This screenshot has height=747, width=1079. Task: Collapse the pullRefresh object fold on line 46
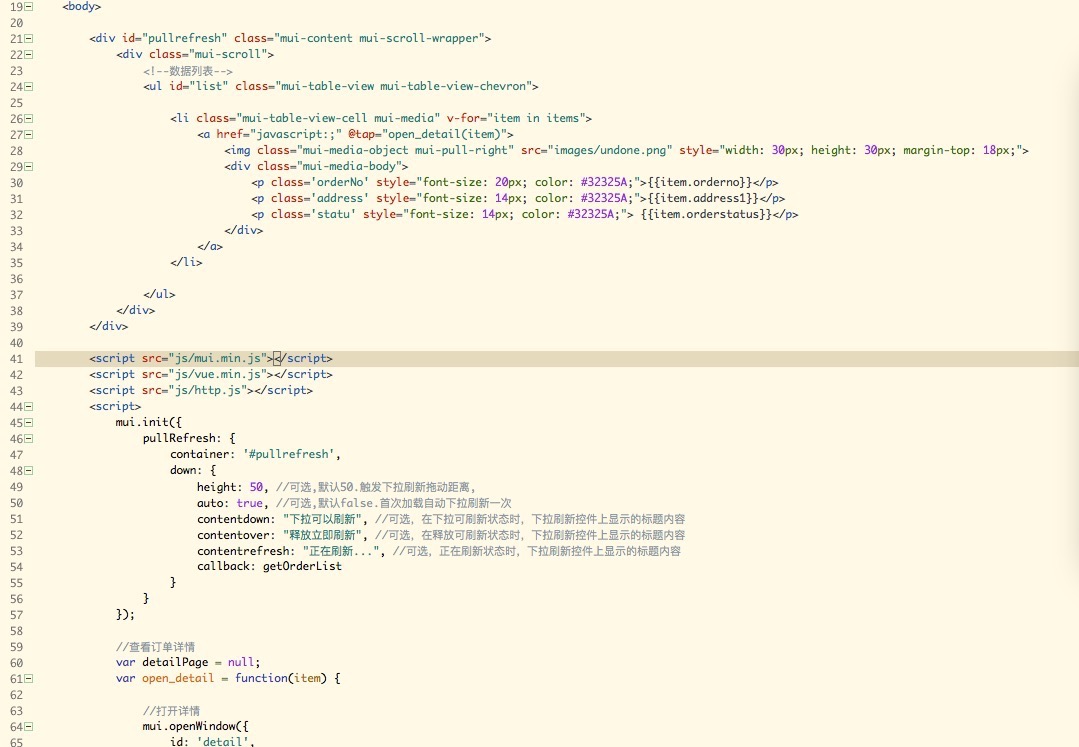pos(29,439)
